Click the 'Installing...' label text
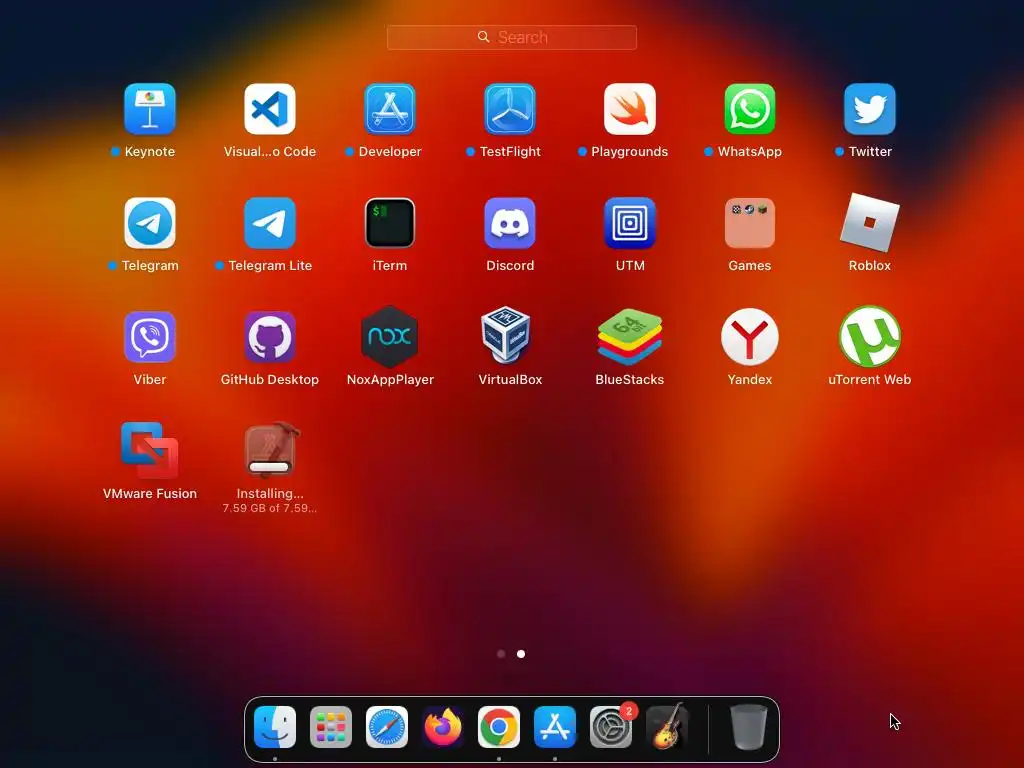 click(270, 494)
